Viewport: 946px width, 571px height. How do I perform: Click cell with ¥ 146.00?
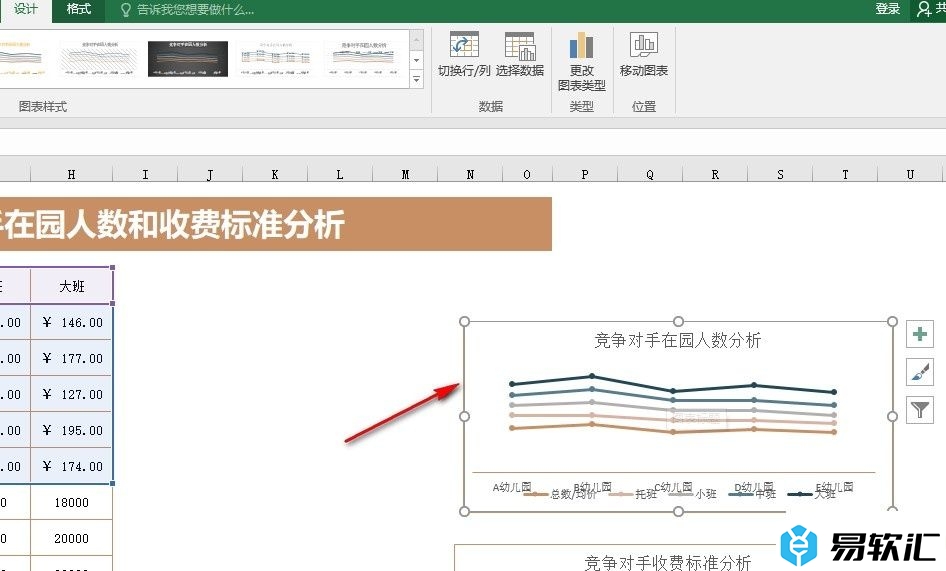[x=71, y=322]
